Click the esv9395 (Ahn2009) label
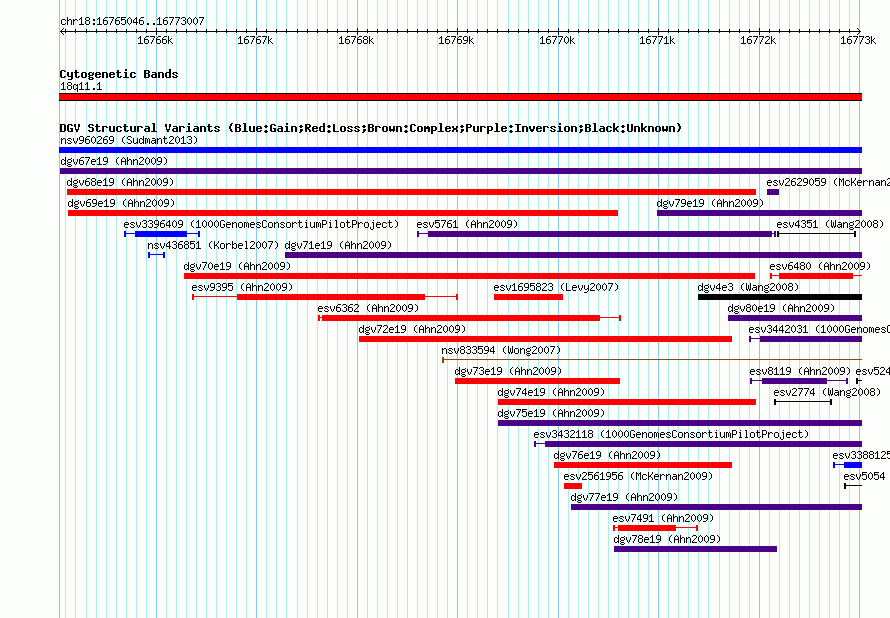The image size is (890, 618). (x=242, y=287)
